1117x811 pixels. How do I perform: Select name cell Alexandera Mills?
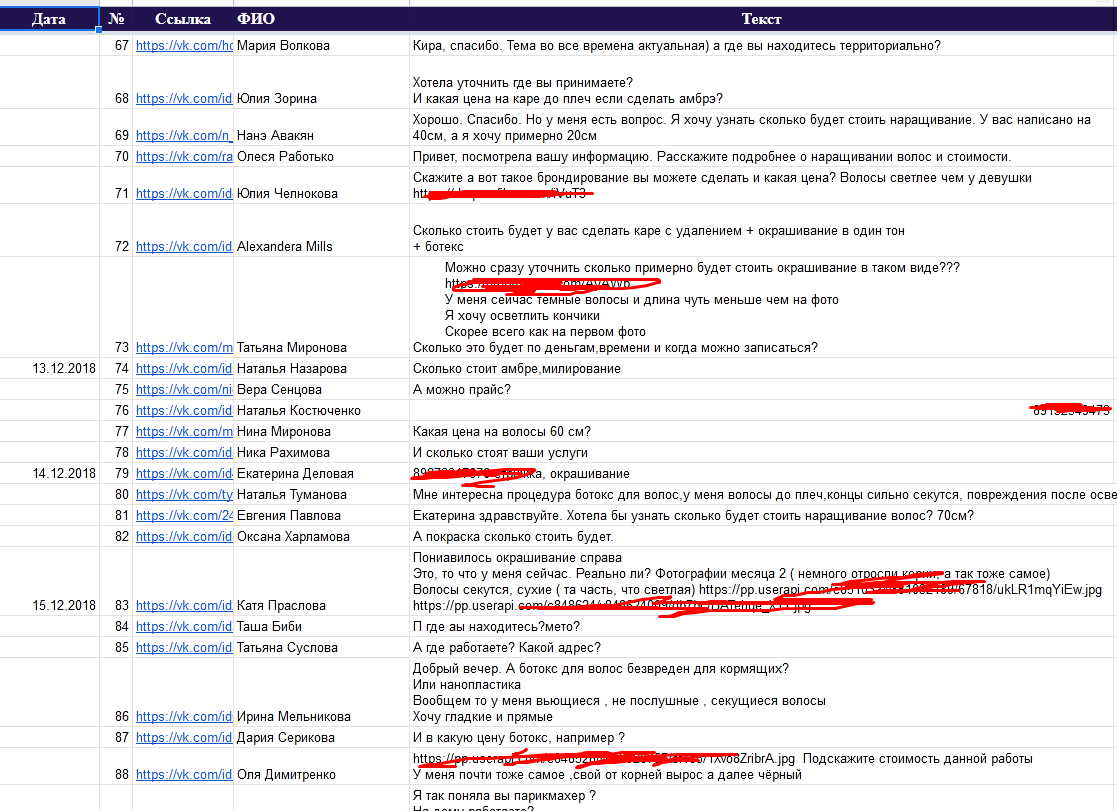pos(321,230)
